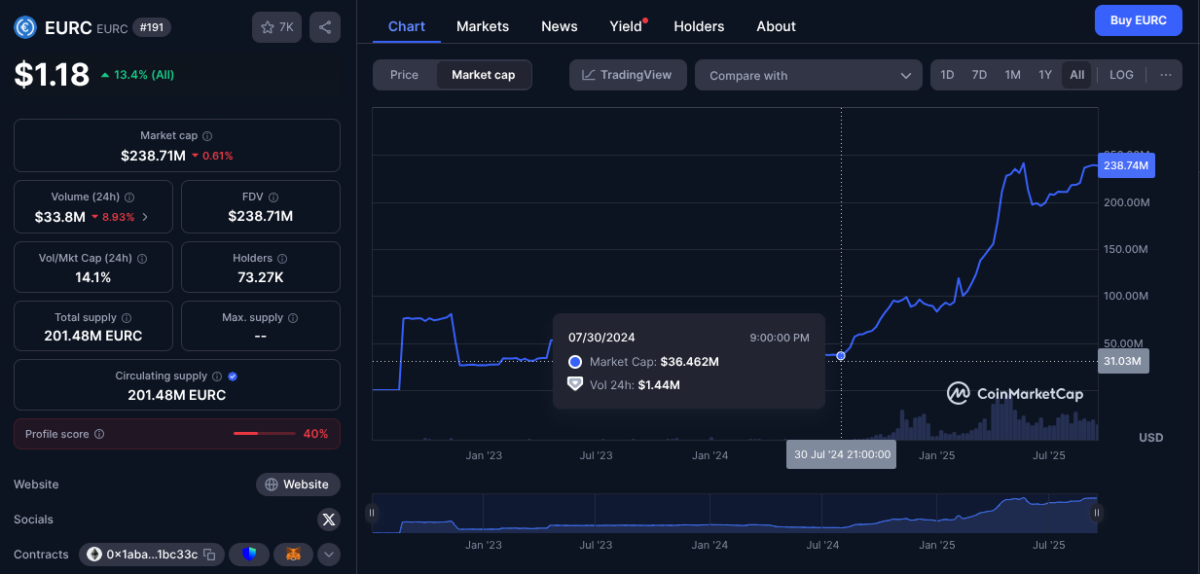Click the info icon beside Market cap
Image resolution: width=1200 pixels, height=574 pixels.
coord(207,136)
